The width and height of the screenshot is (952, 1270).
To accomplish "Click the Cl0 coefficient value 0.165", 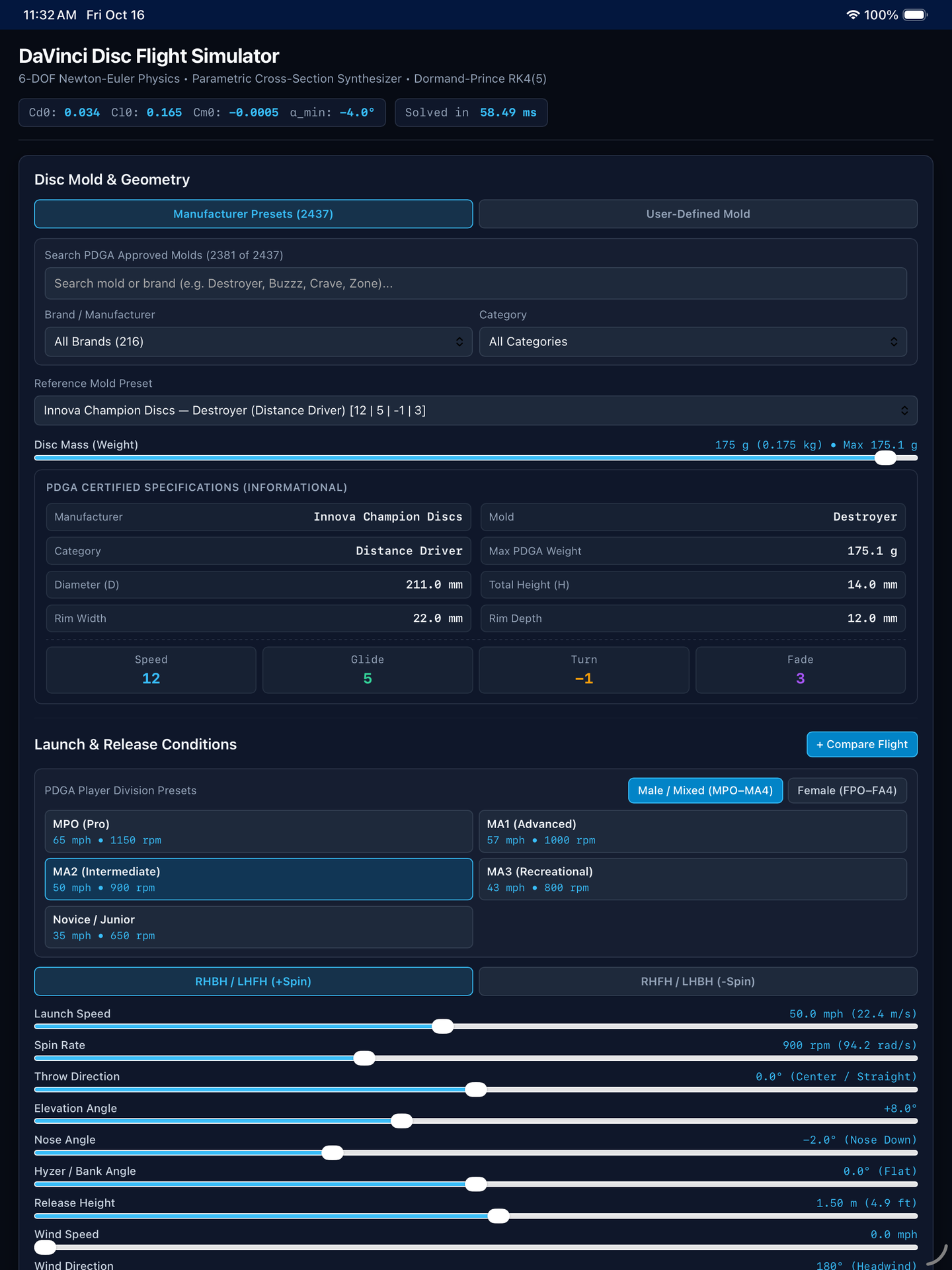I will point(164,112).
